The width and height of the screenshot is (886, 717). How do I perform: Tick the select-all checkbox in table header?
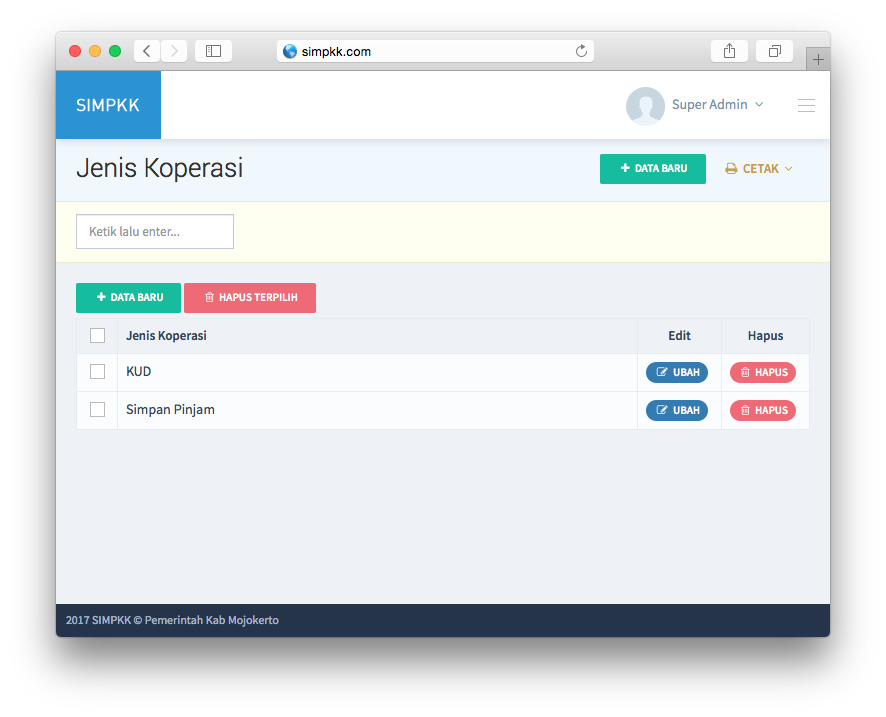[x=97, y=336]
